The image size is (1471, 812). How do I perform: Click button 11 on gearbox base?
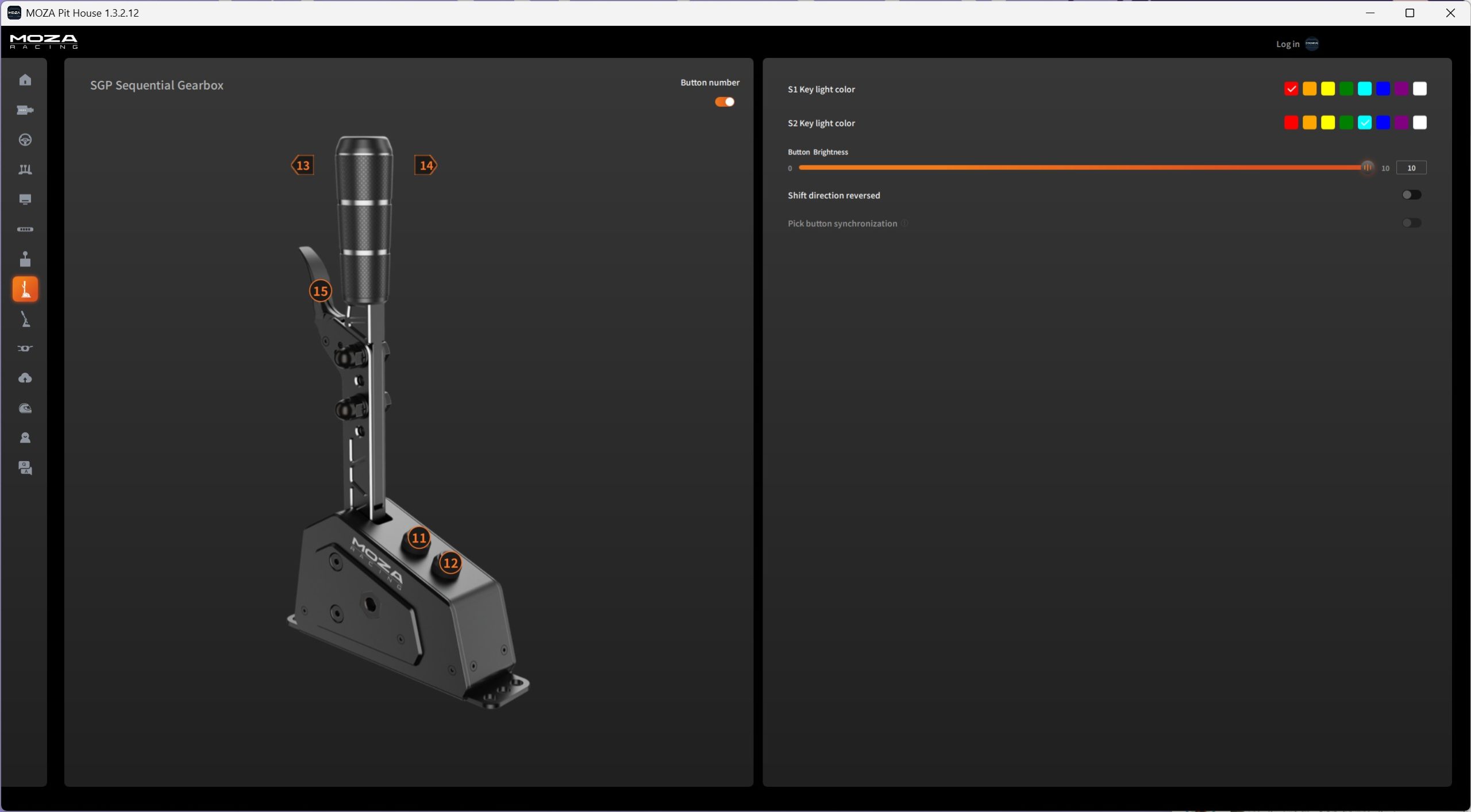click(x=419, y=538)
